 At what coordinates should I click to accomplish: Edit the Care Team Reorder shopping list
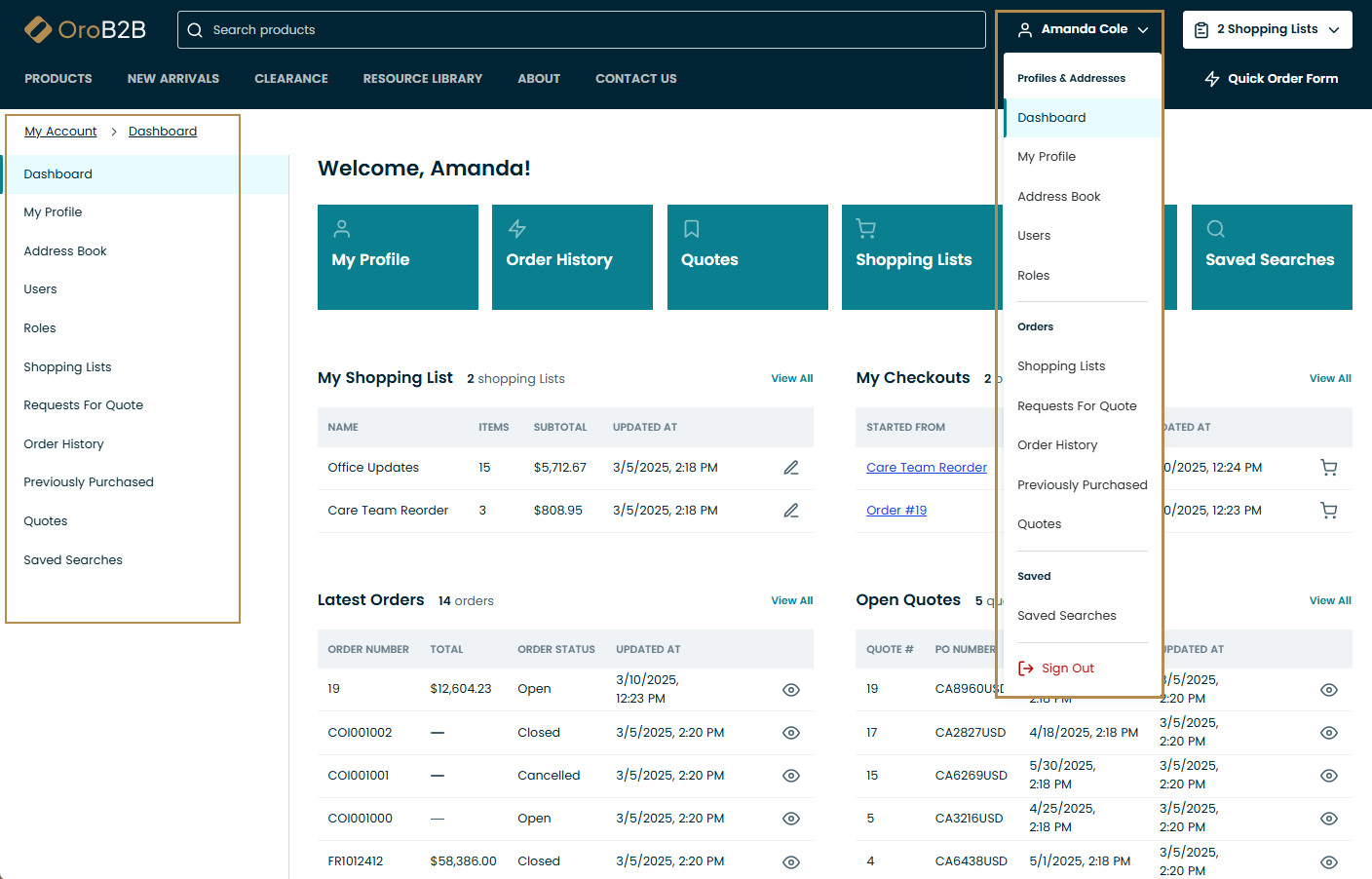point(790,511)
